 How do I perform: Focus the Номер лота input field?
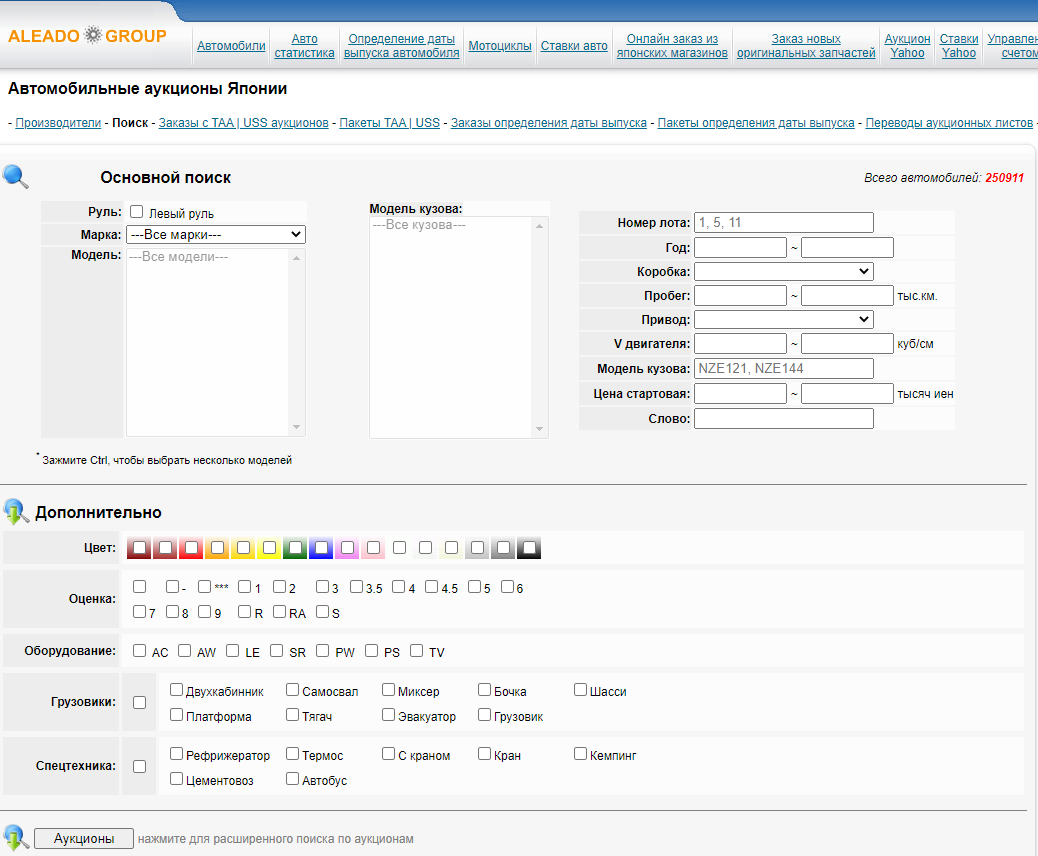(x=784, y=222)
